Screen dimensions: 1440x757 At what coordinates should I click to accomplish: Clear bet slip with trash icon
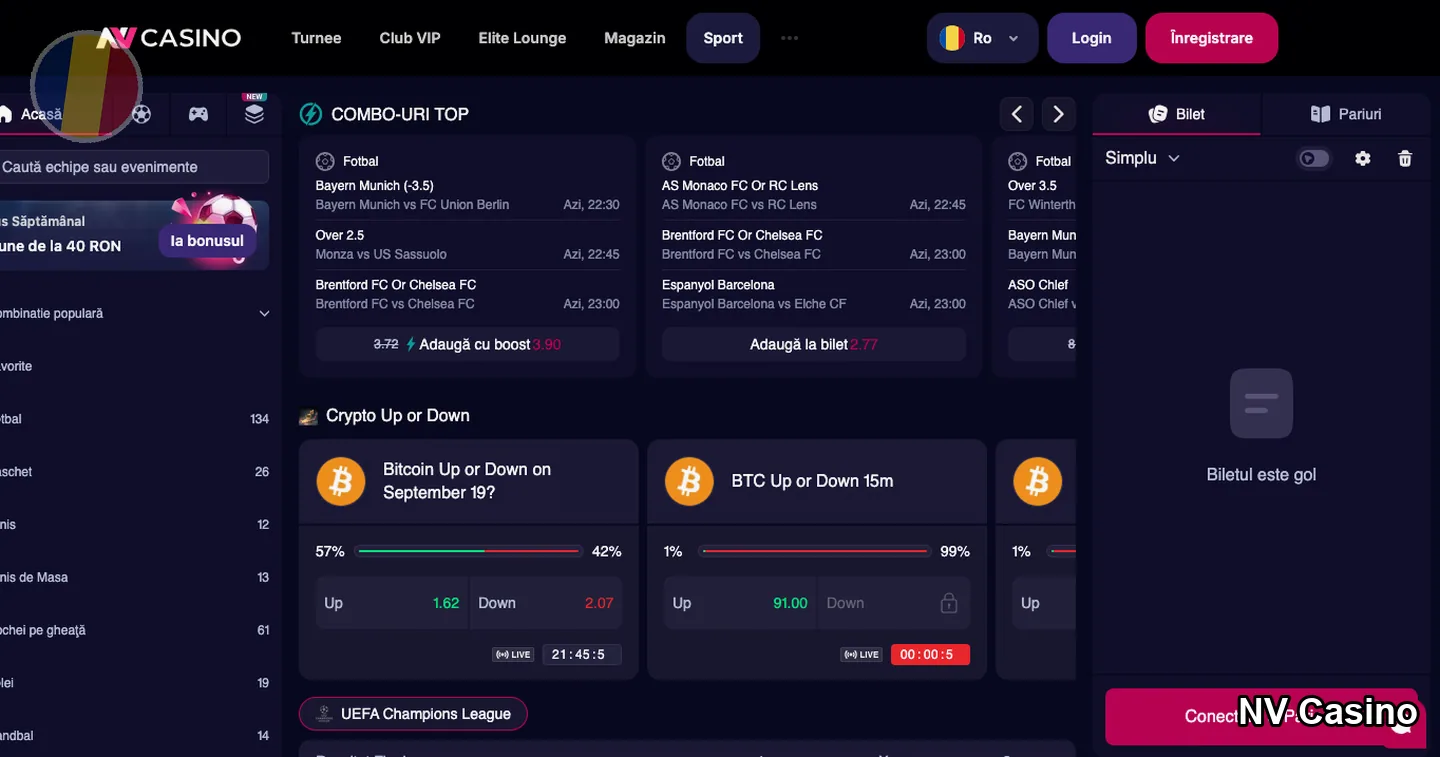pyautogui.click(x=1405, y=158)
